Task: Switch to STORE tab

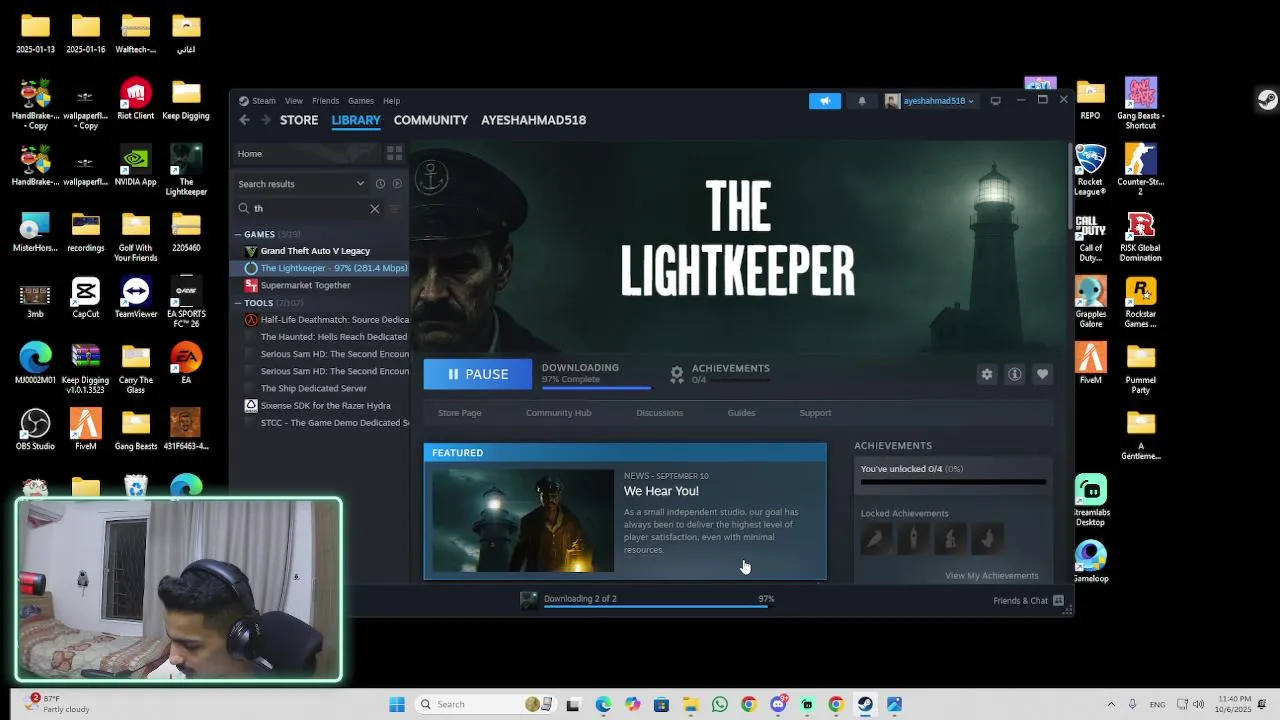Action: [x=299, y=120]
